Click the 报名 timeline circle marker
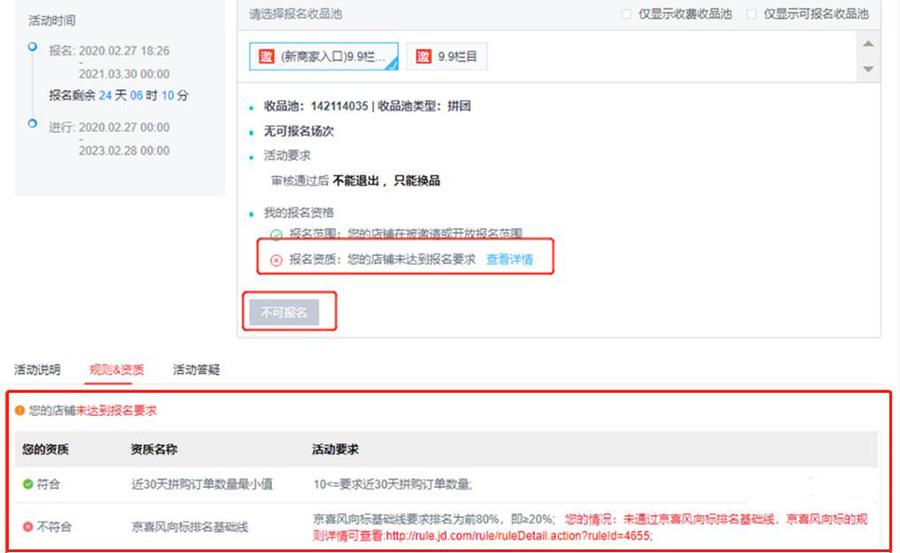Screen dimensions: 900x553 click(33, 47)
